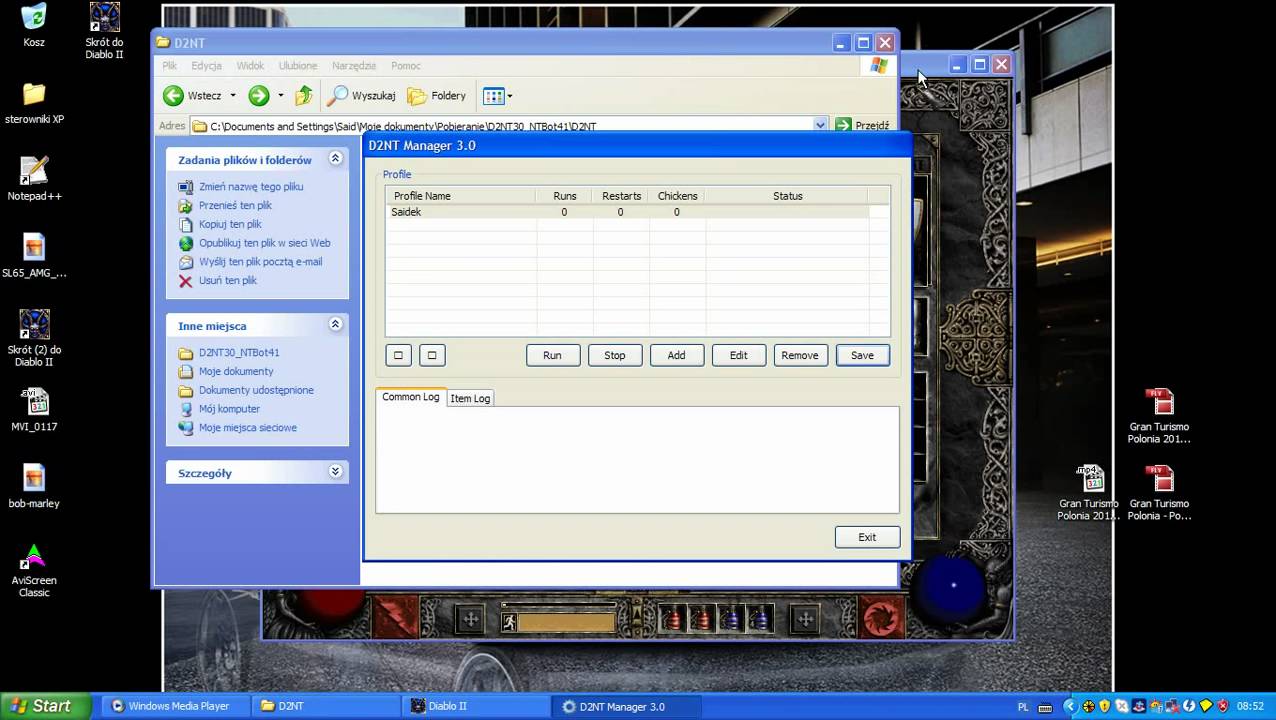Click Kopiuj ten plik link

230,224
